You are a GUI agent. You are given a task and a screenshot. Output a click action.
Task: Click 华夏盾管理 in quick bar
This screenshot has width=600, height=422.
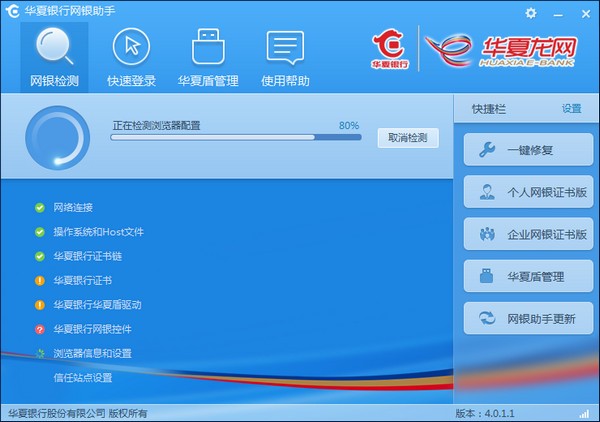click(528, 276)
